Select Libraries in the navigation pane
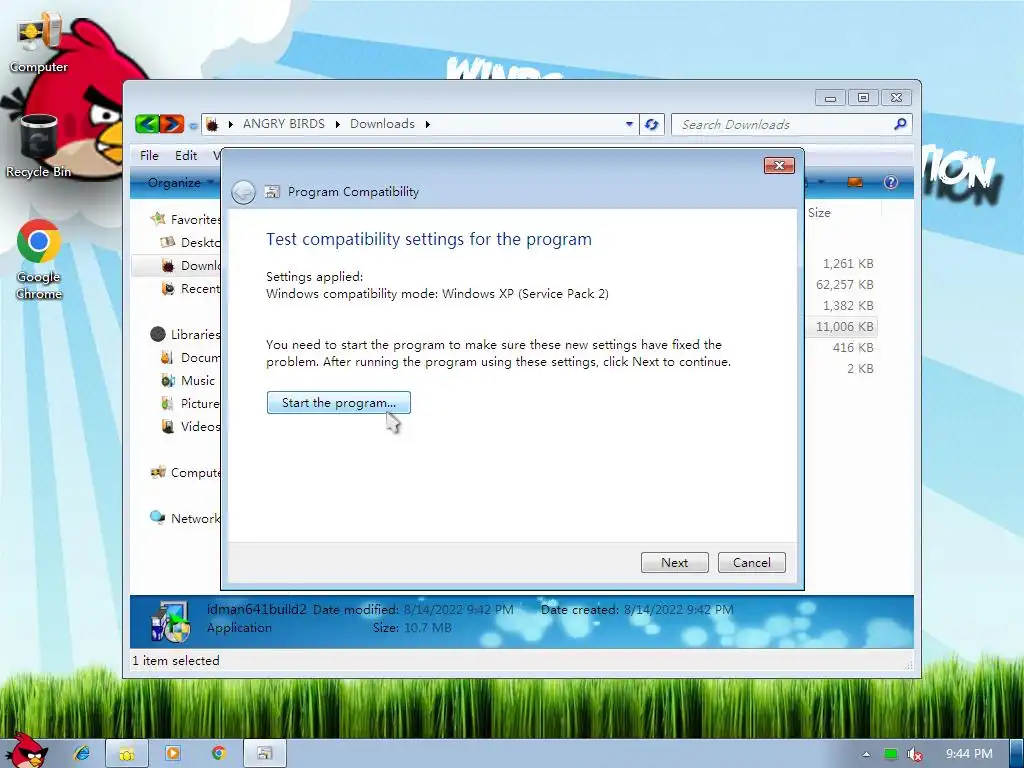 (185, 334)
